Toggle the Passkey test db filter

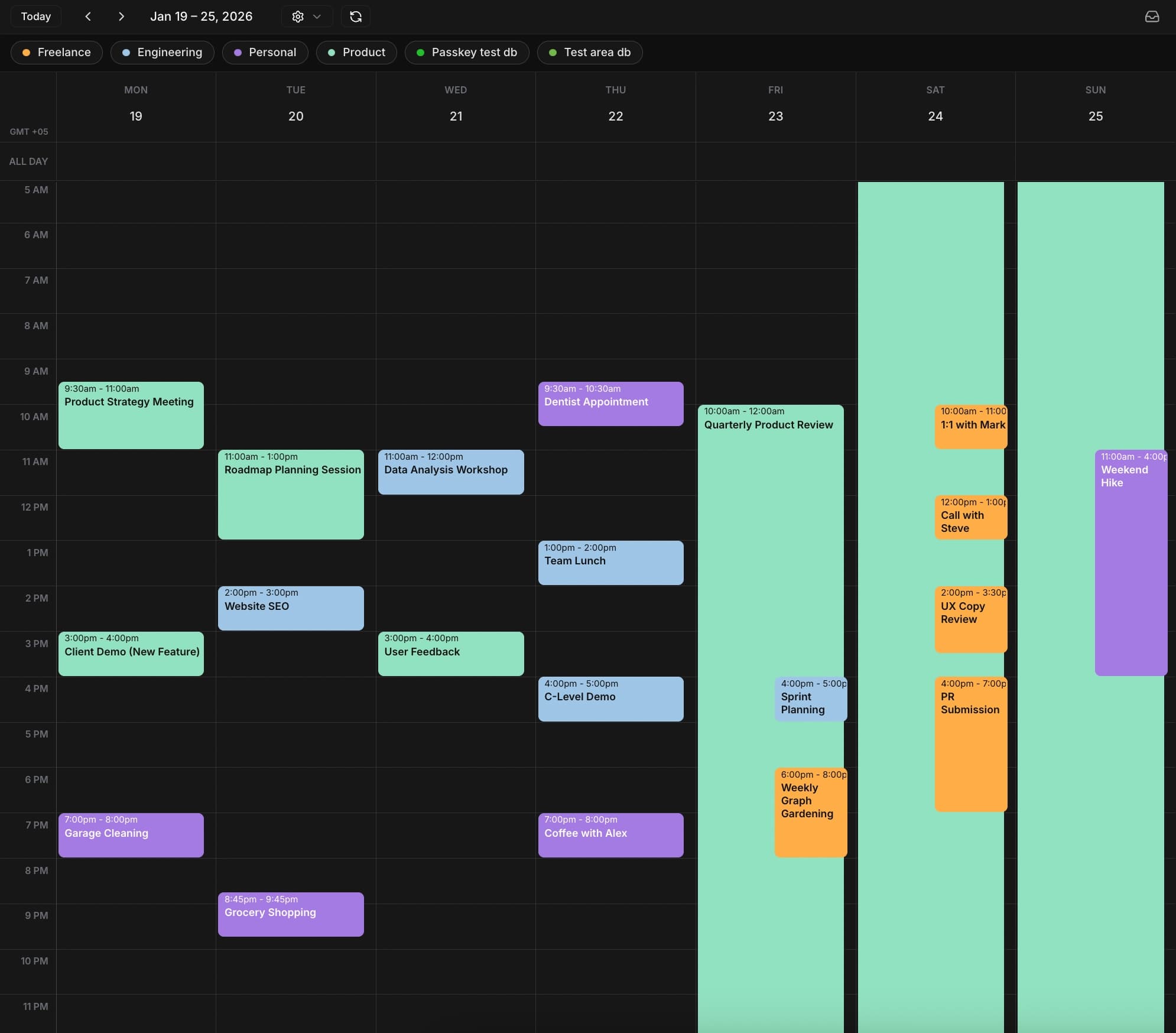[x=467, y=53]
